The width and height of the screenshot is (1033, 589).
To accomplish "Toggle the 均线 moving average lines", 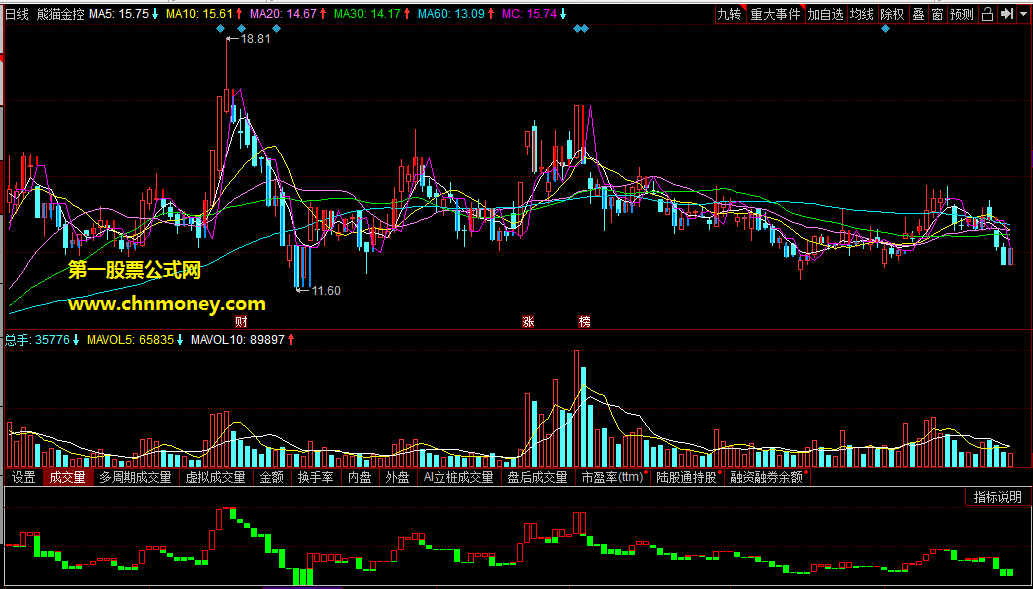I will [862, 14].
